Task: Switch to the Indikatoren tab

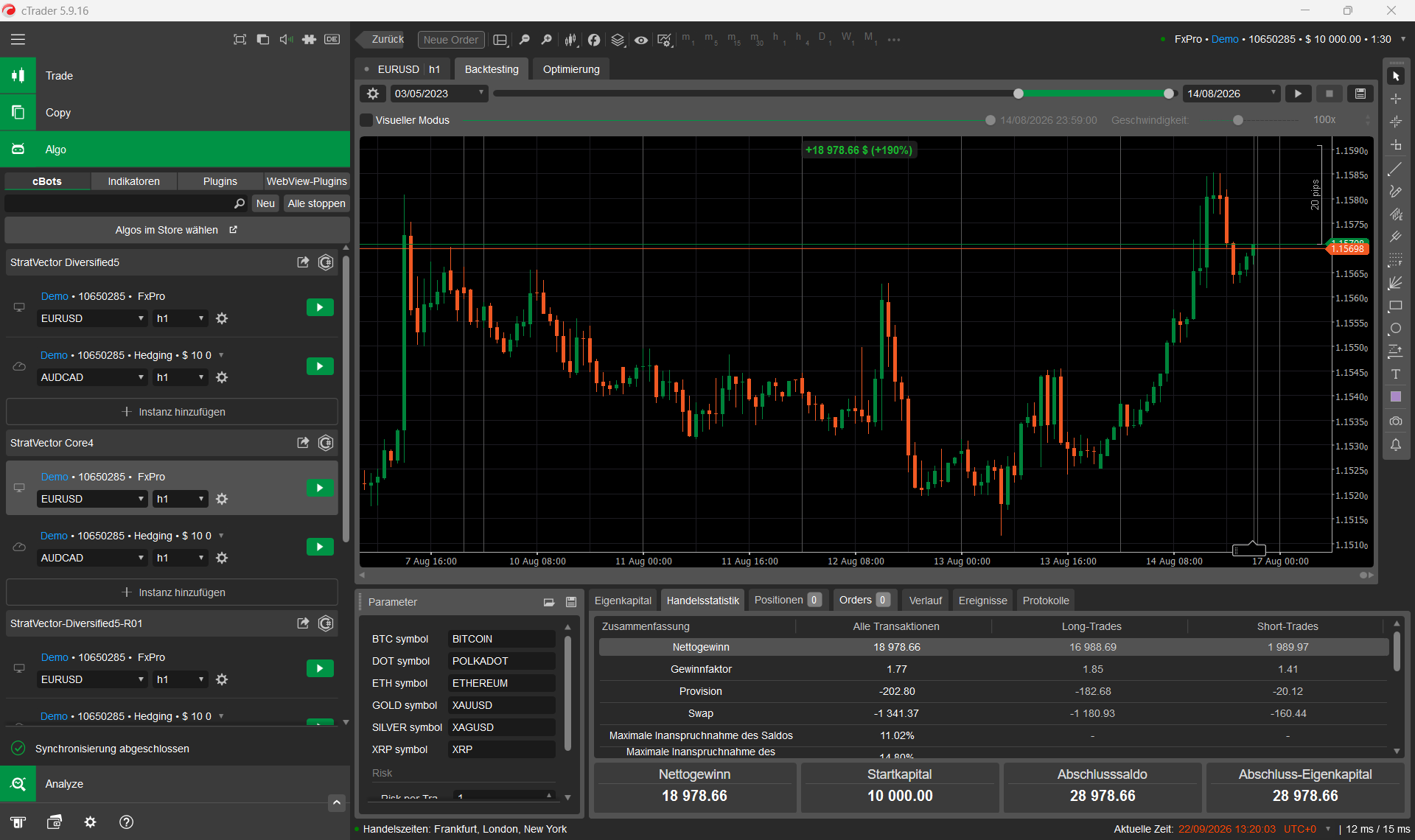Action: tap(133, 181)
